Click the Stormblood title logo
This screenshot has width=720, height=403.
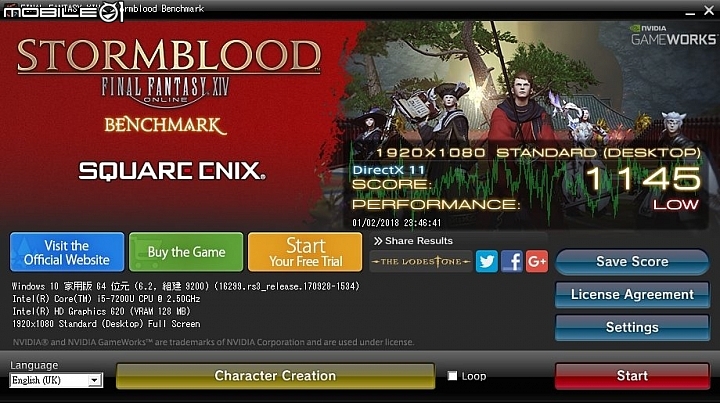click(169, 56)
